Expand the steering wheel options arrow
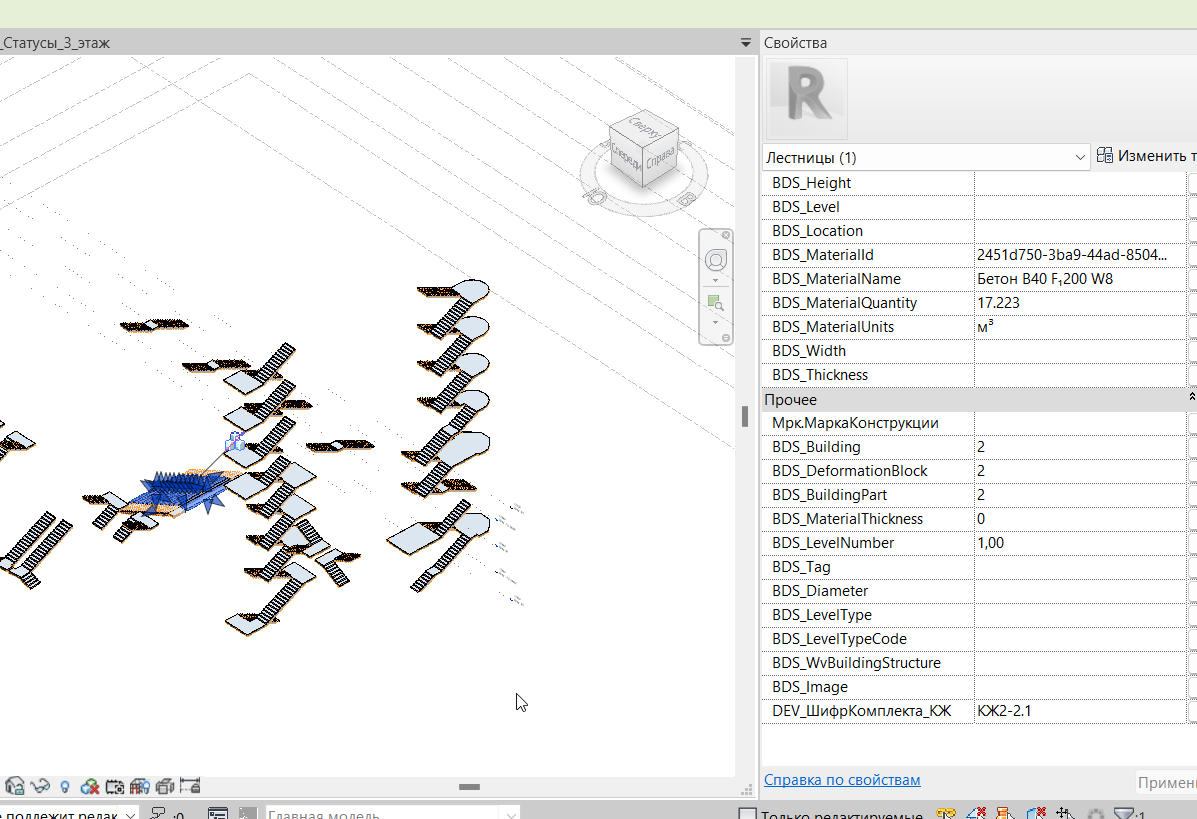This screenshot has width=1197, height=819. point(715,281)
